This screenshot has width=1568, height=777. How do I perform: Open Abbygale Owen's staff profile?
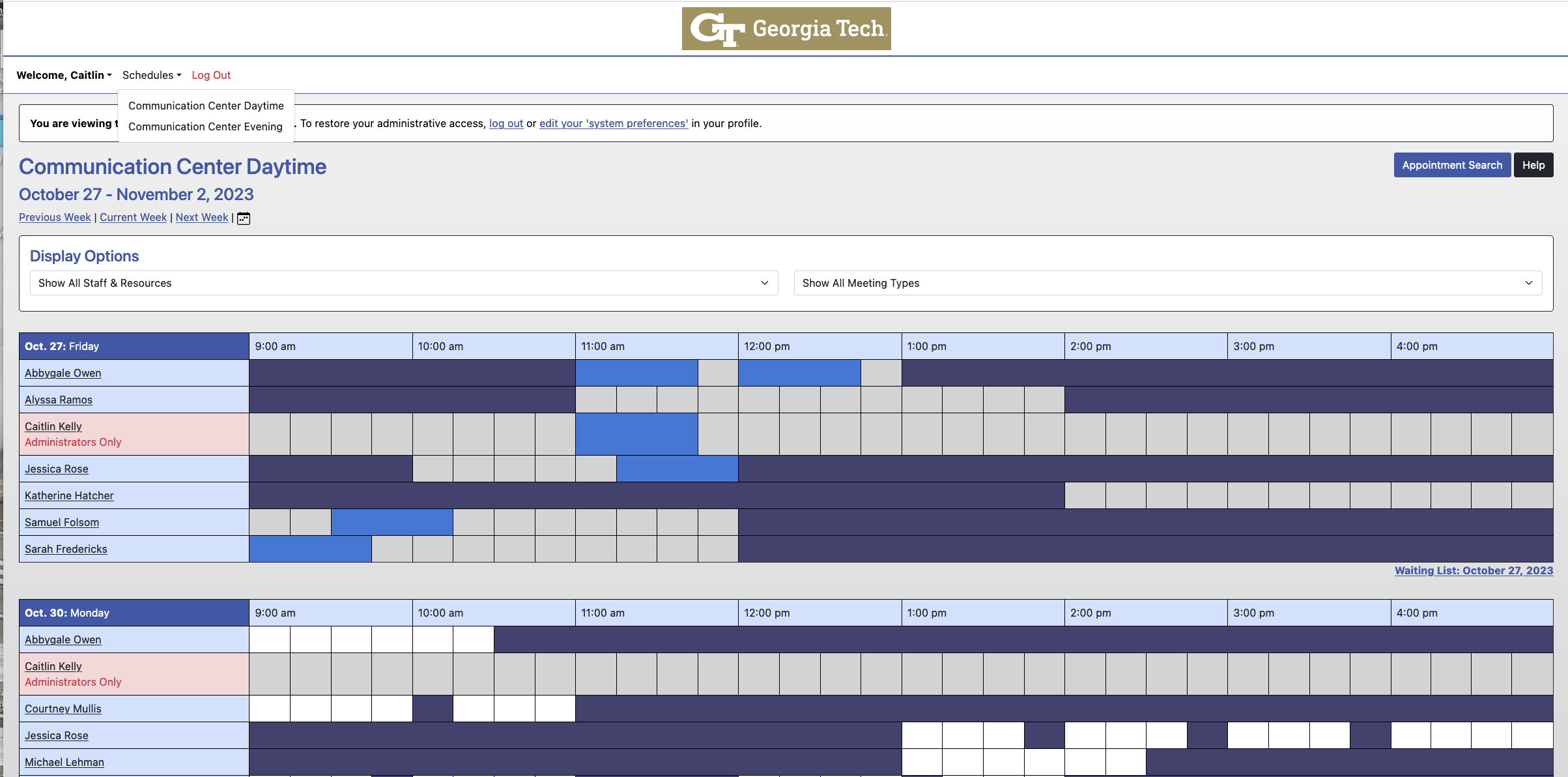click(x=63, y=373)
